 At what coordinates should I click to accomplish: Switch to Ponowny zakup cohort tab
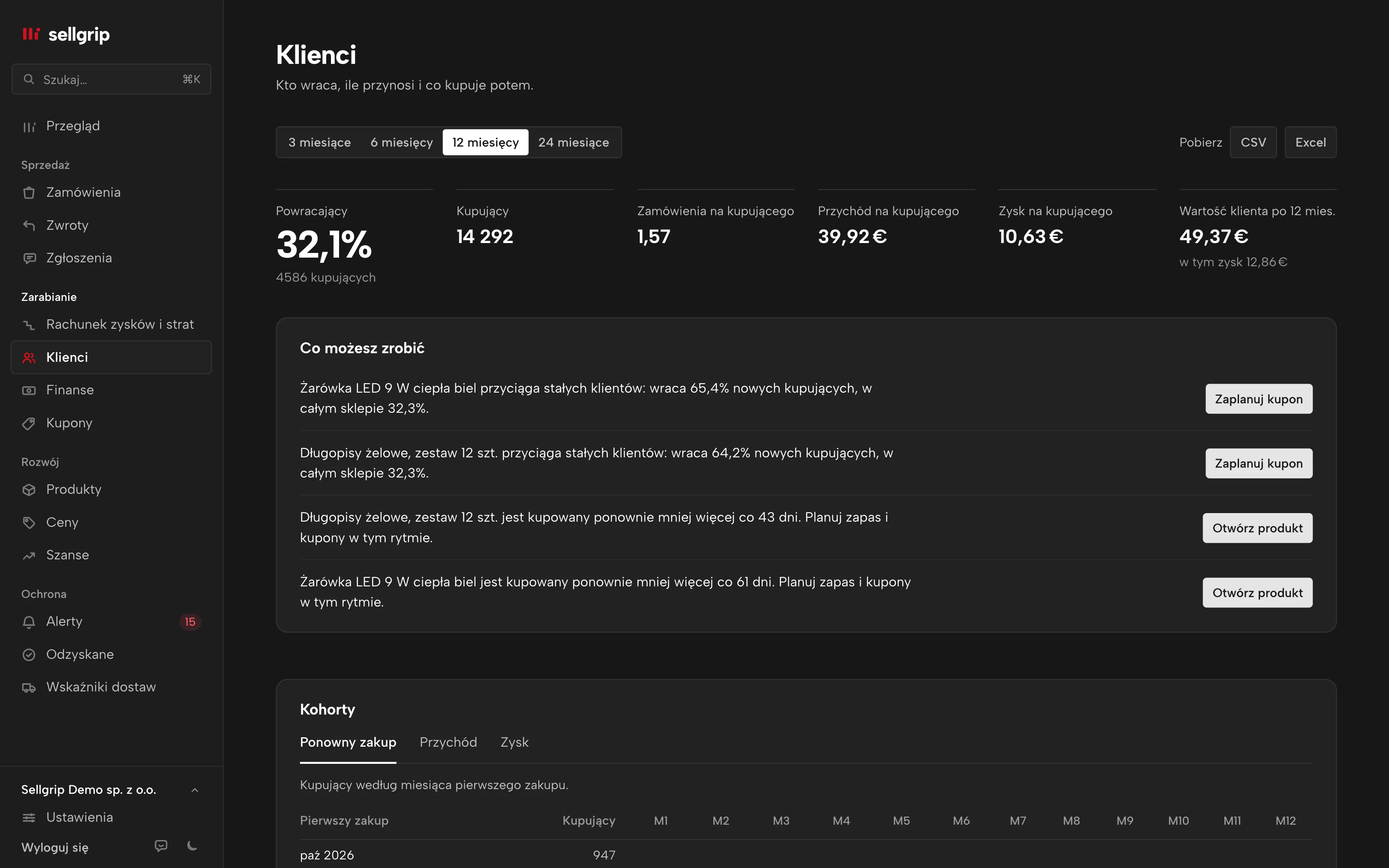point(348,742)
